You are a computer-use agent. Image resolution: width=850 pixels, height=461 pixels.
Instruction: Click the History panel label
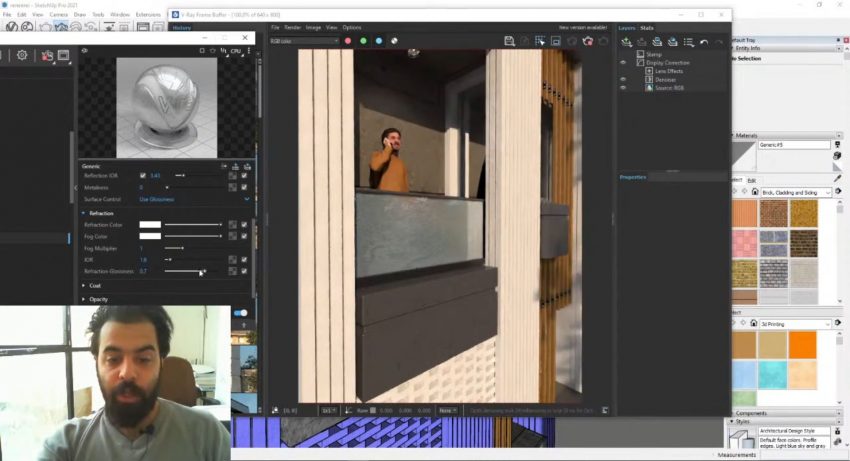(x=182, y=28)
